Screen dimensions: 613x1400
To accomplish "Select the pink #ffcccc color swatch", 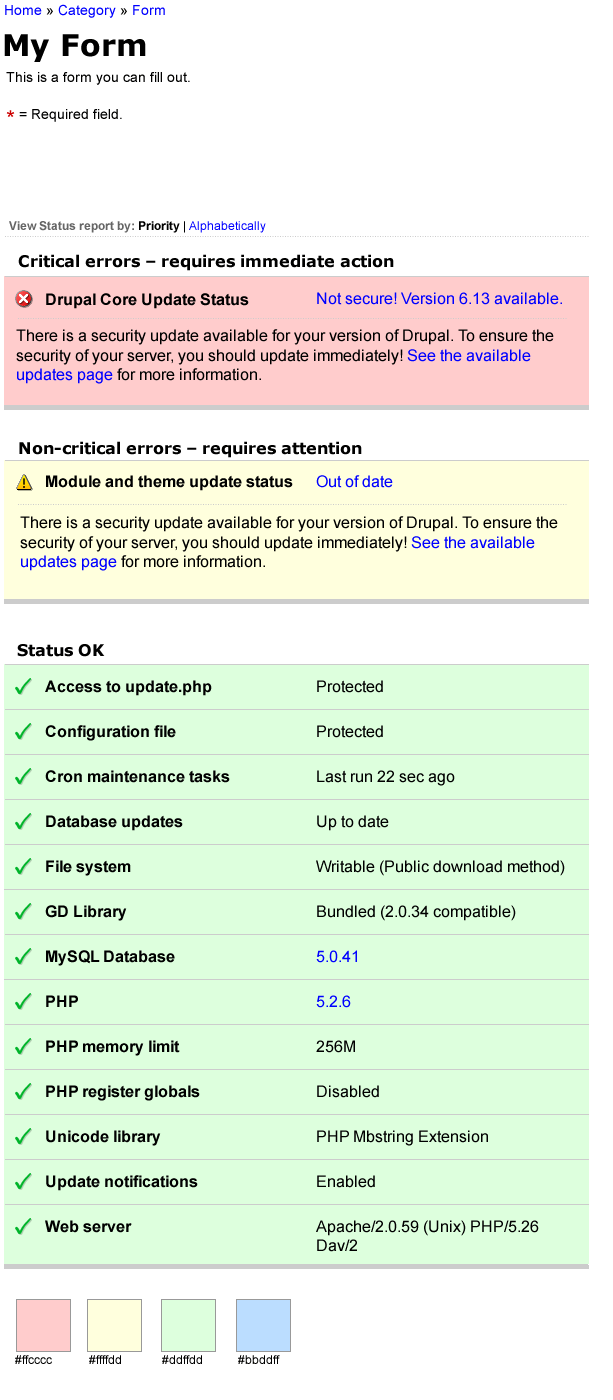I will [44, 1325].
